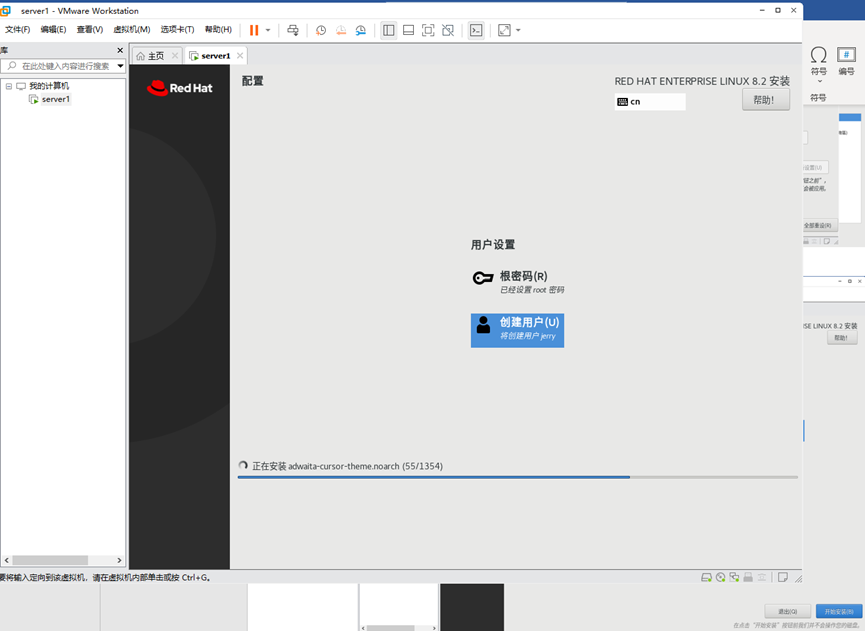The image size is (865, 631).
Task: Click the 编号 number icon in background window
Action: point(846,55)
